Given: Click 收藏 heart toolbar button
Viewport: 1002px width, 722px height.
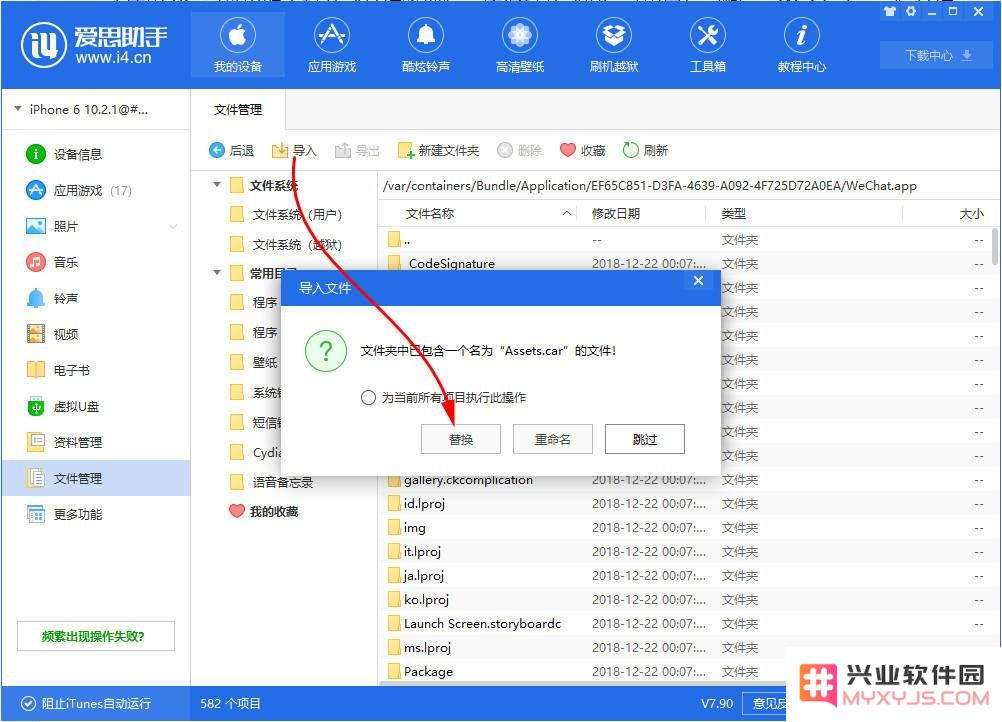Looking at the screenshot, I should pyautogui.click(x=582, y=150).
